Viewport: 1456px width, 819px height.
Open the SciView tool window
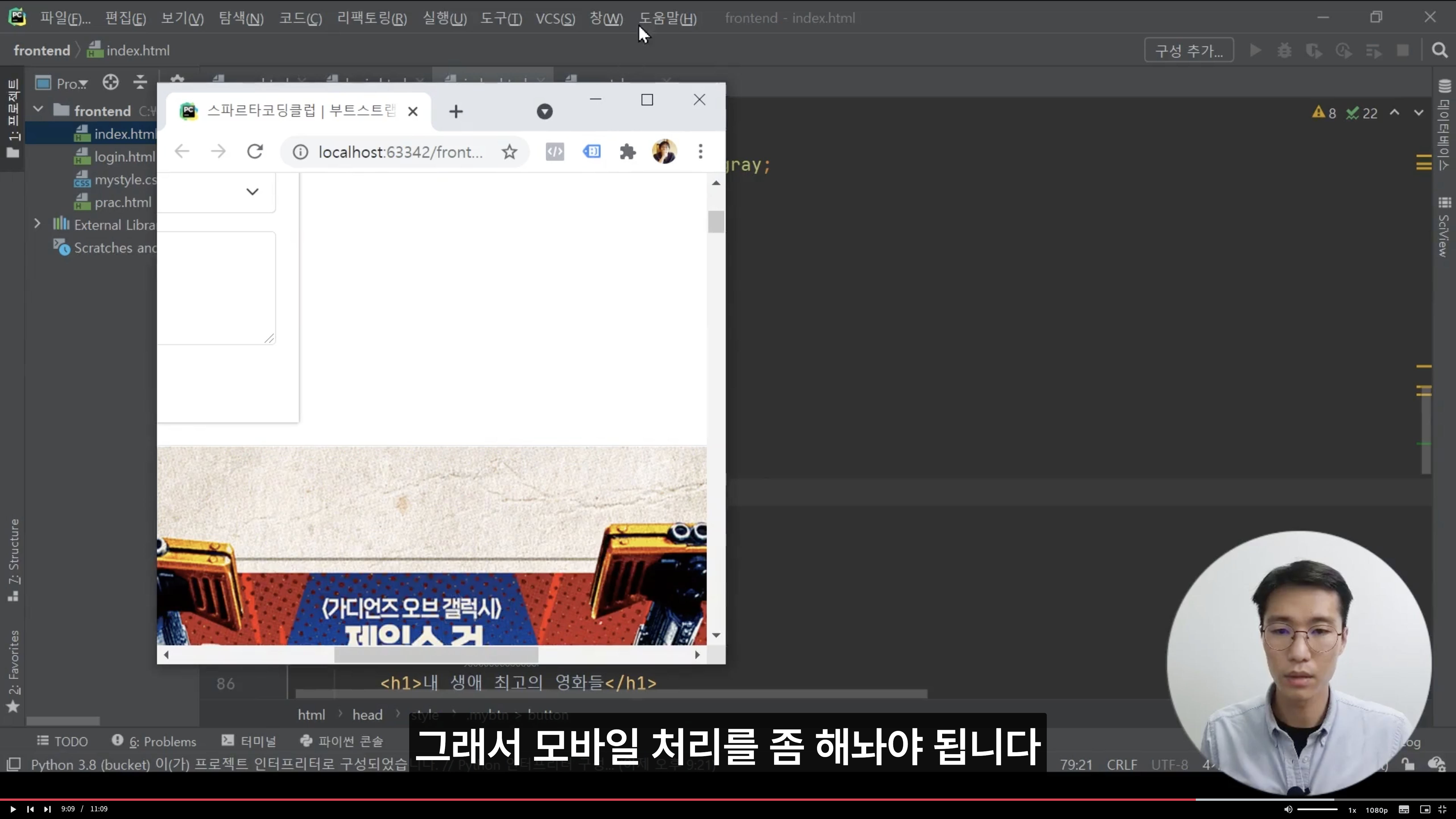click(1445, 227)
